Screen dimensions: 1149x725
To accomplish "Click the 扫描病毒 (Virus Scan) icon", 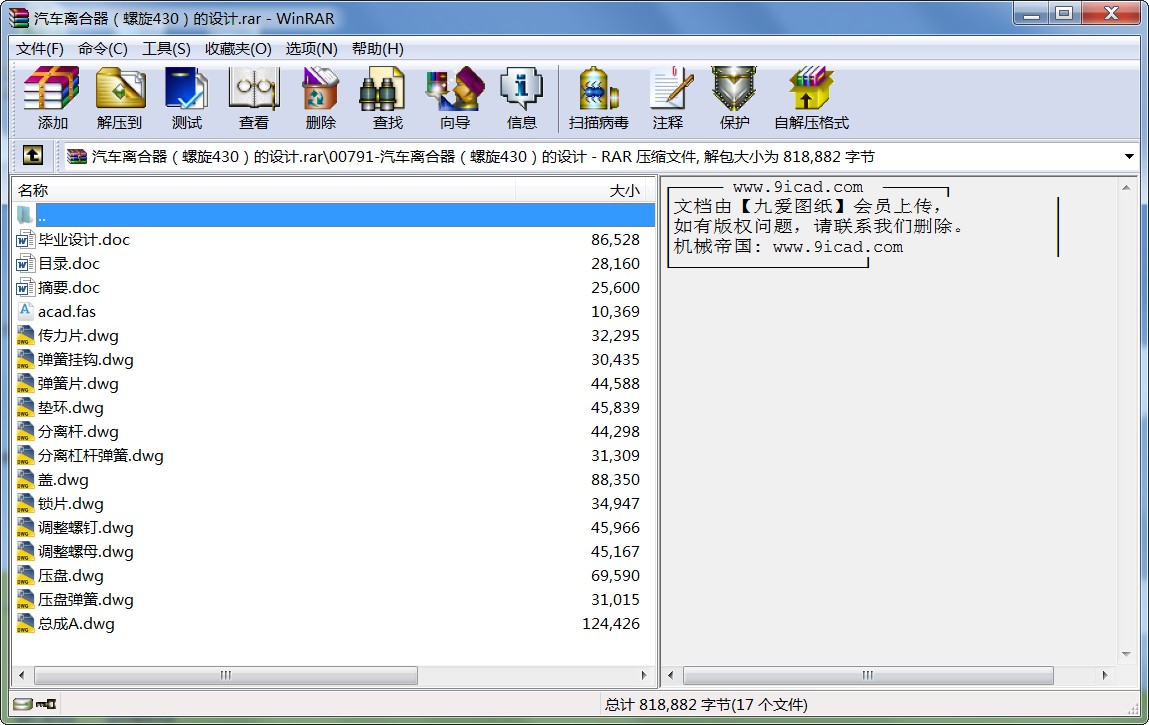I will click(x=597, y=97).
